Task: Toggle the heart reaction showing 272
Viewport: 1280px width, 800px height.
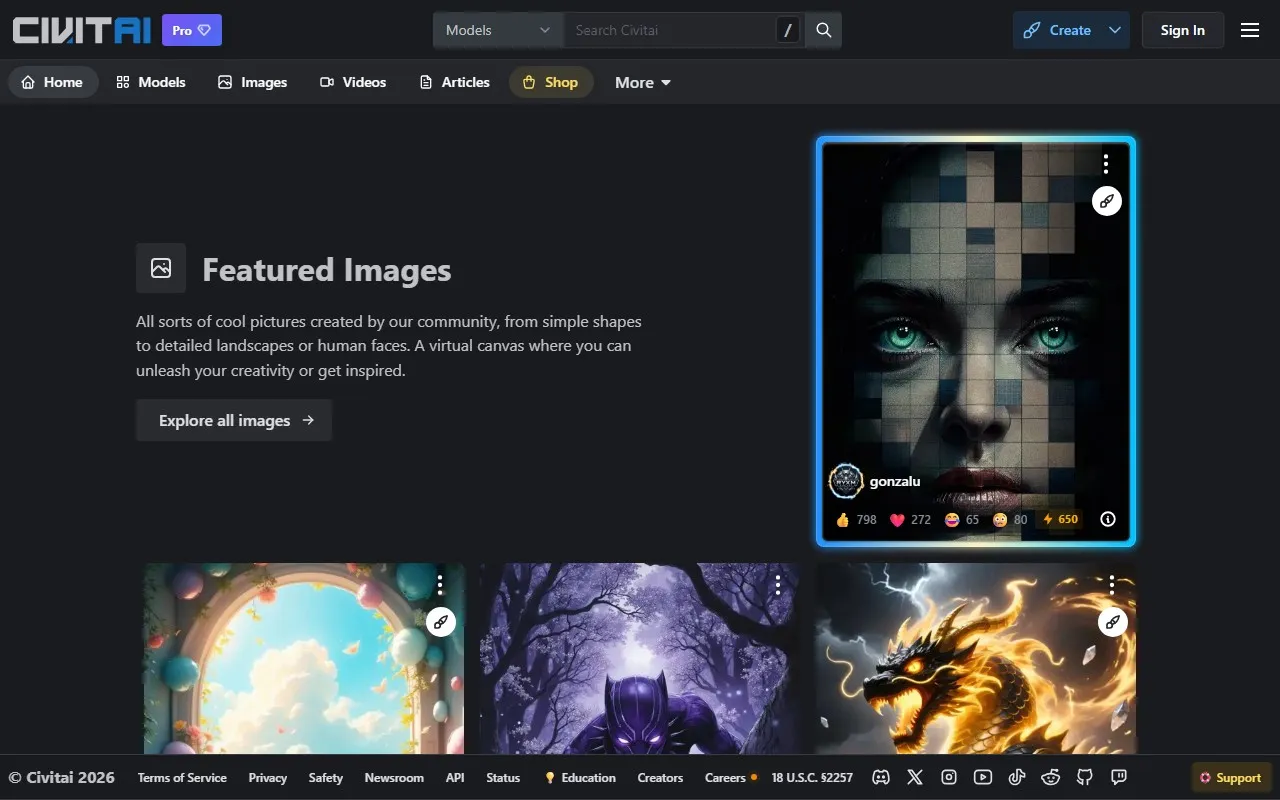Action: click(x=910, y=519)
